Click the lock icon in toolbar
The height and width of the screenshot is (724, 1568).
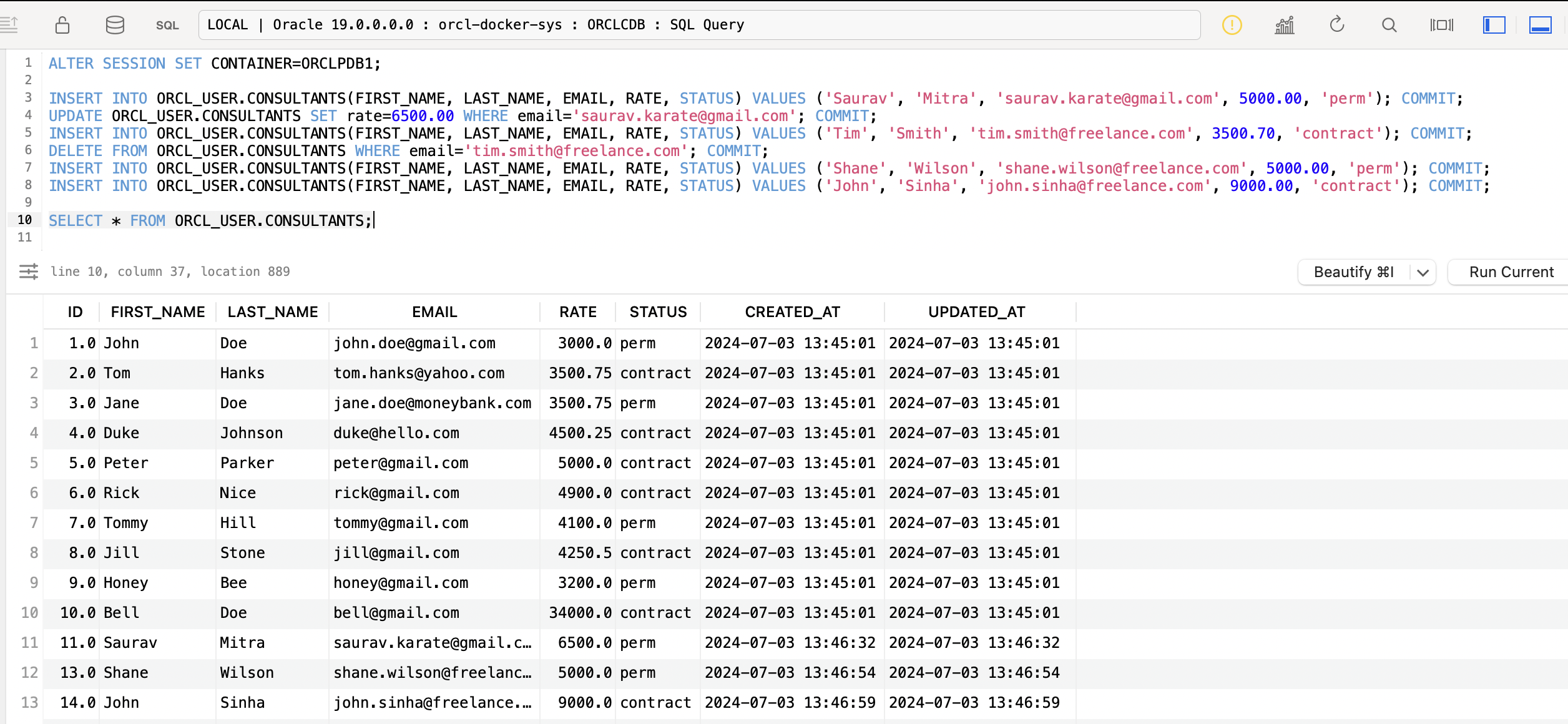(62, 25)
